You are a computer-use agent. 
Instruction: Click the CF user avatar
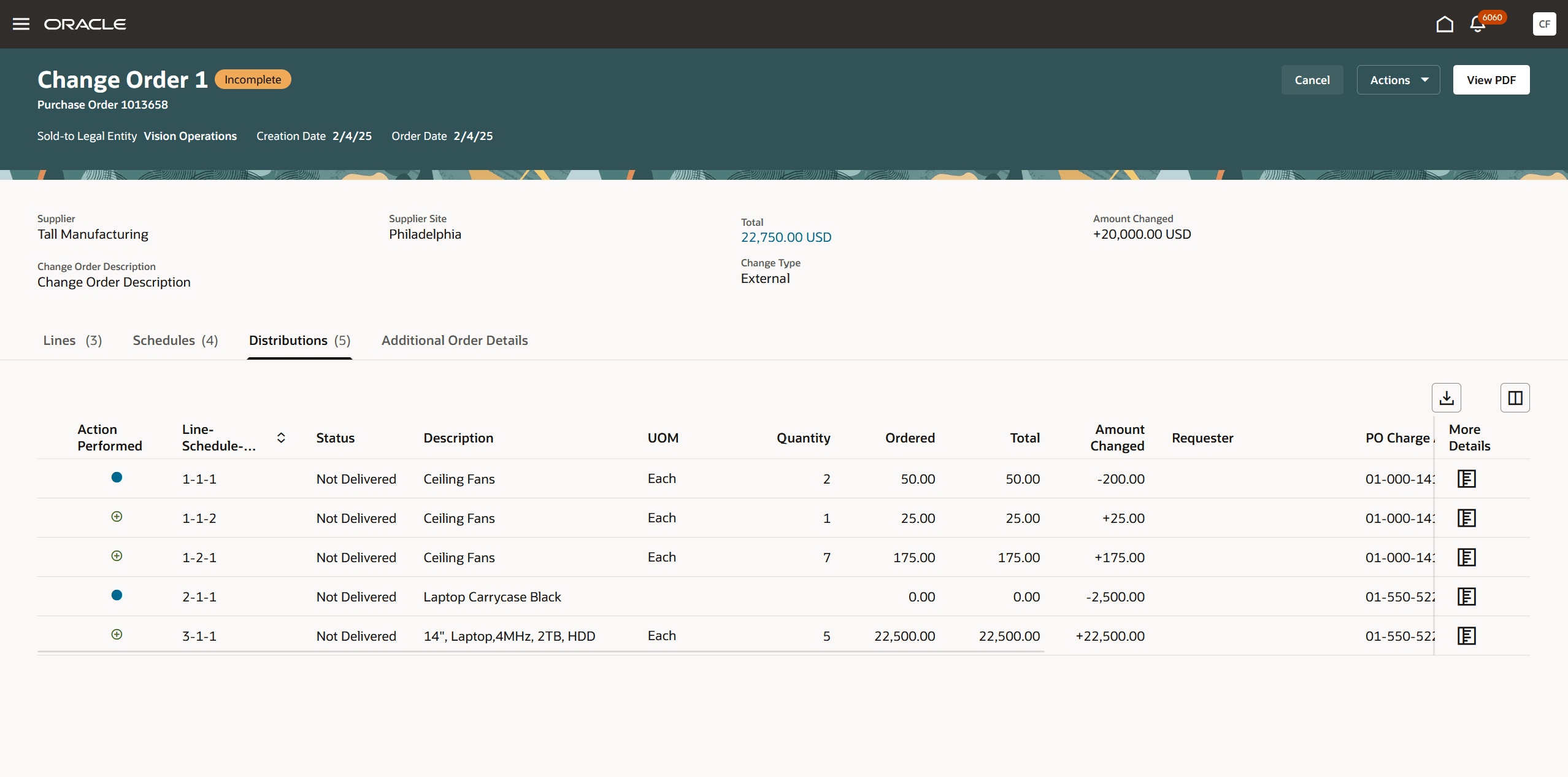[1544, 24]
